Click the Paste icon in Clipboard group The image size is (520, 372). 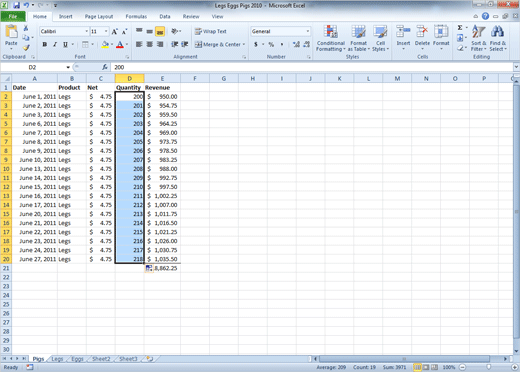(x=11, y=32)
